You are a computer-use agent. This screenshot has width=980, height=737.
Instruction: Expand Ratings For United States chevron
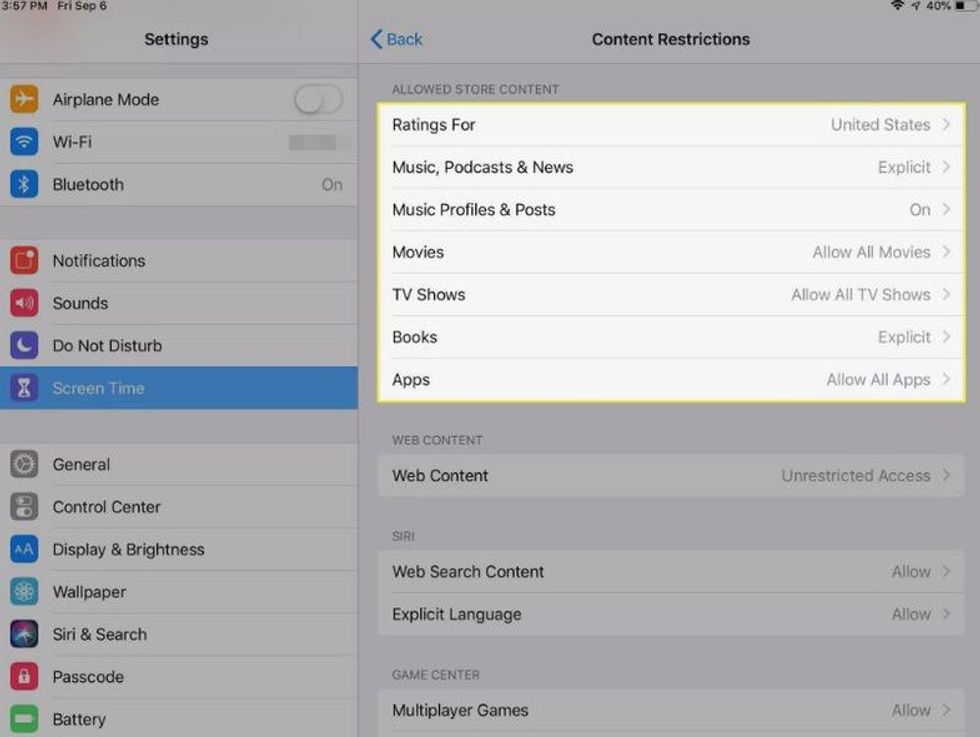click(946, 125)
